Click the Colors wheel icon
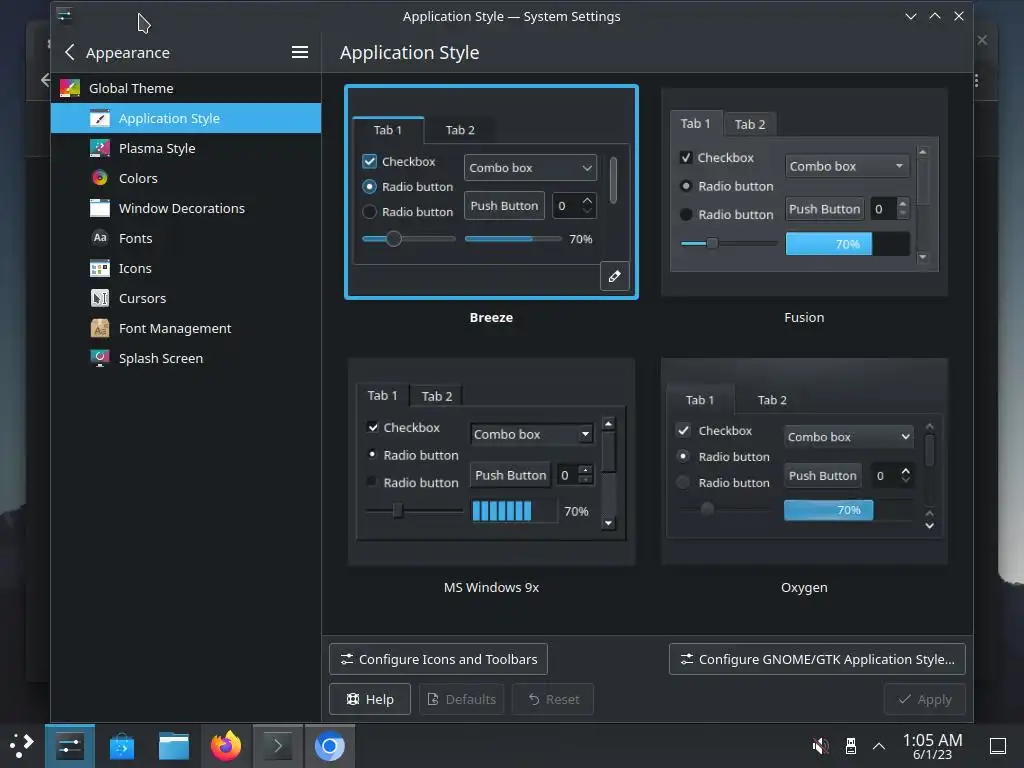Image resolution: width=1024 pixels, height=768 pixels. click(x=100, y=178)
